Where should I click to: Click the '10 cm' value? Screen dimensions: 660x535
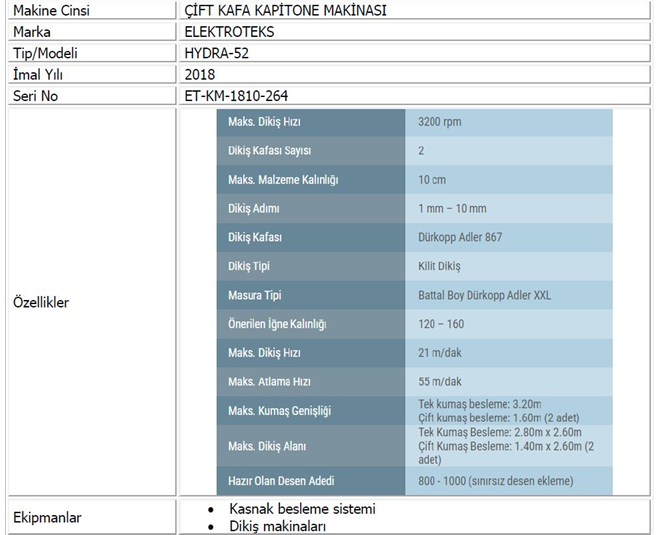tap(432, 180)
